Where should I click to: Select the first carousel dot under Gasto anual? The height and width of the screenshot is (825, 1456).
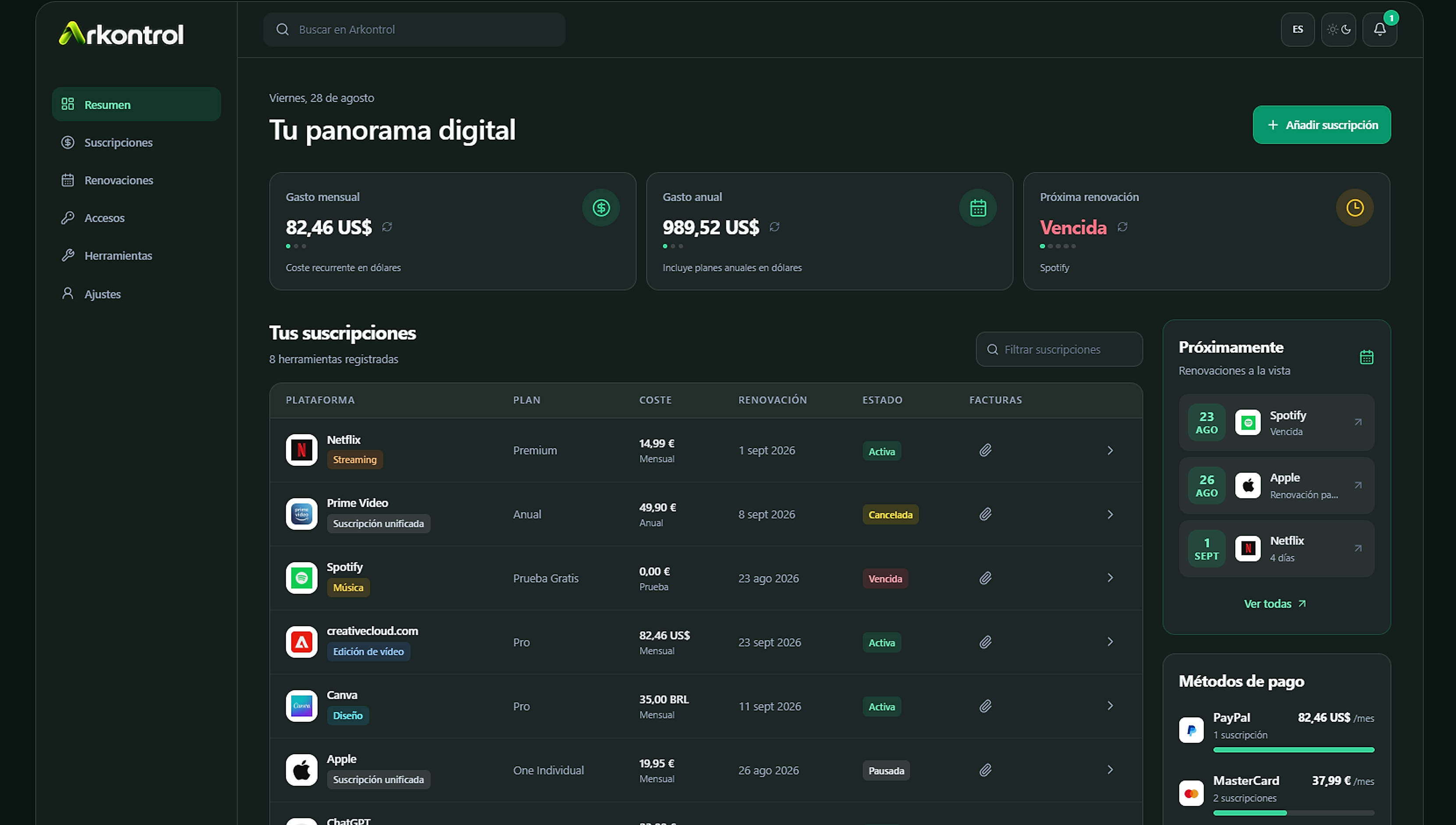coord(665,246)
